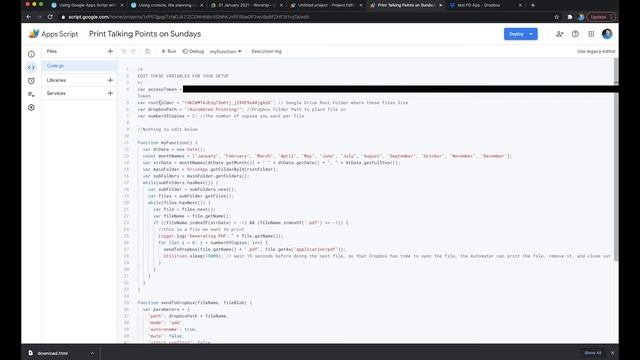Close the Print Talking Points browser tab
This screenshot has height=360, width=640.
pyautogui.click(x=440, y=5)
